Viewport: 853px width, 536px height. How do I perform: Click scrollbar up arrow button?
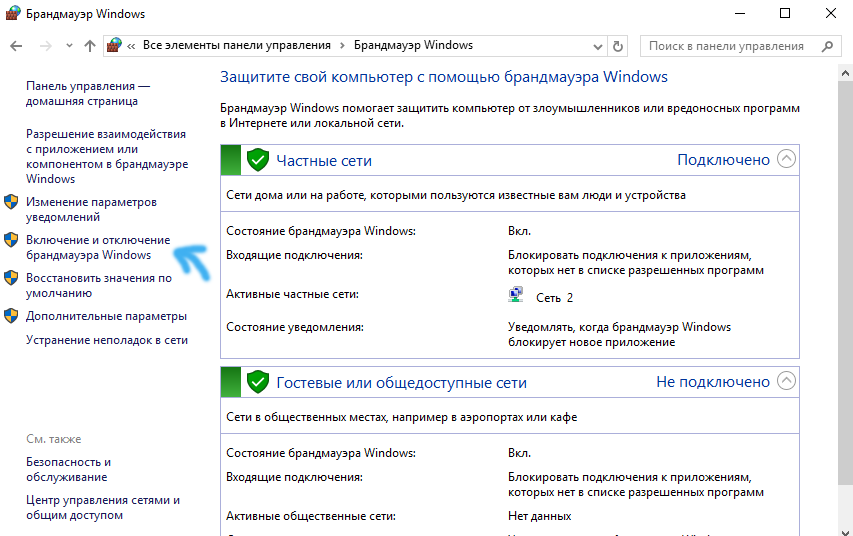(x=845, y=72)
